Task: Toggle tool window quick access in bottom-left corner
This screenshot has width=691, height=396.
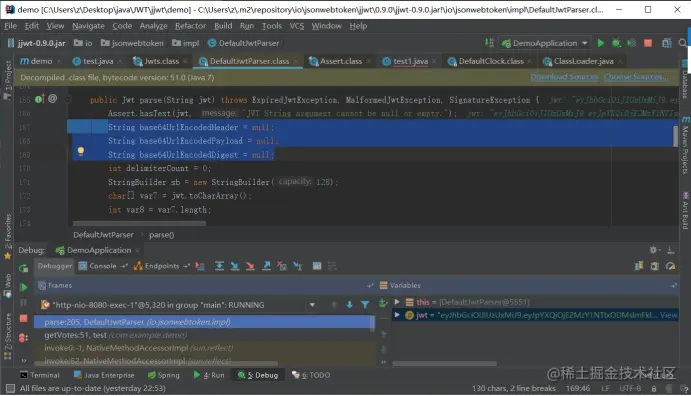Action: coord(10,389)
